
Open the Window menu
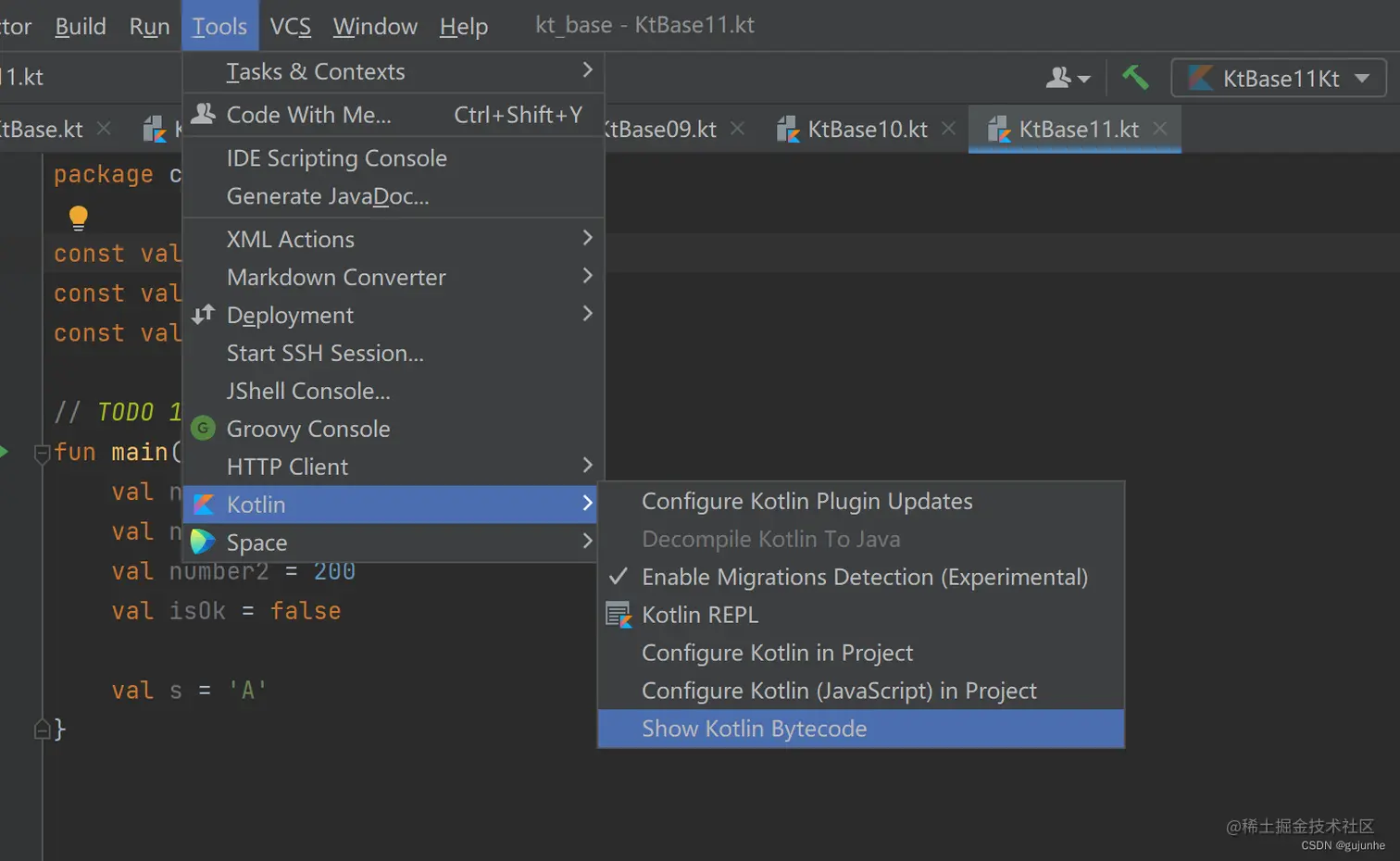point(375,26)
